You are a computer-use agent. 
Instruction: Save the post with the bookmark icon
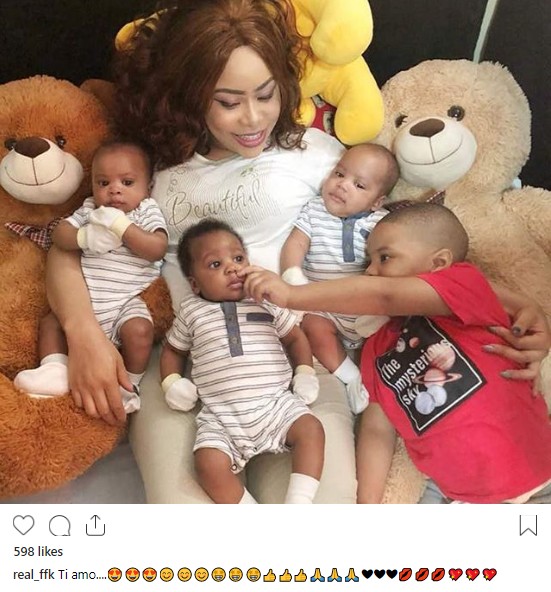[x=528, y=525]
